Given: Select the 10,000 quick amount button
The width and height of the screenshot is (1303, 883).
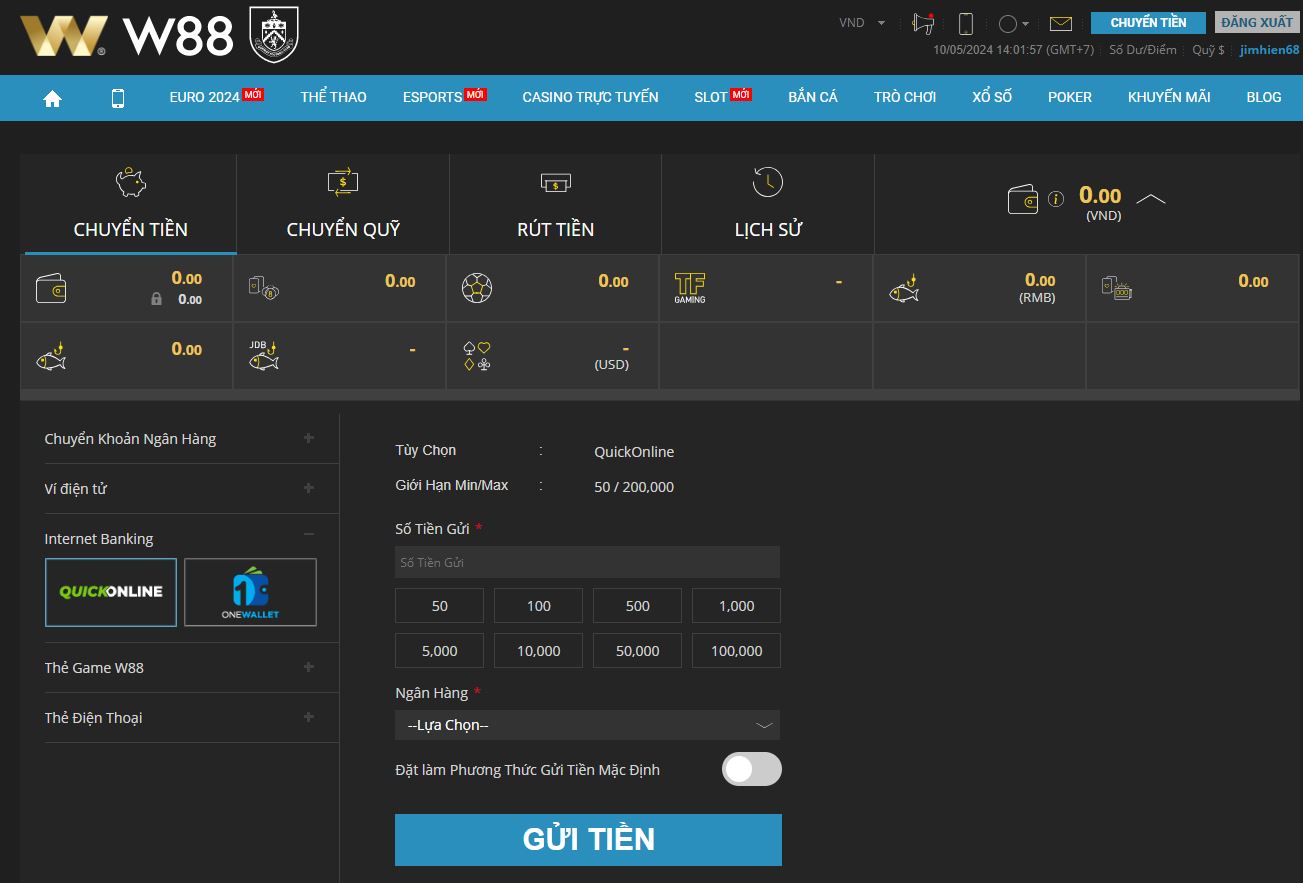Looking at the screenshot, I should (x=539, y=651).
